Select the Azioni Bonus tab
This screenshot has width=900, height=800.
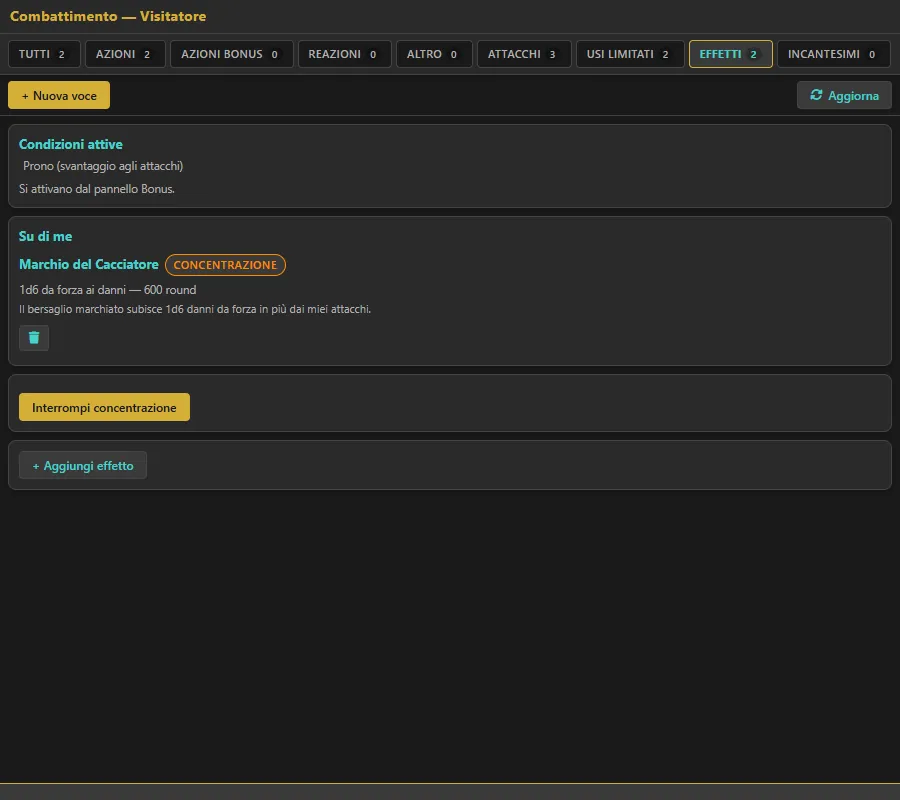pyautogui.click(x=232, y=54)
